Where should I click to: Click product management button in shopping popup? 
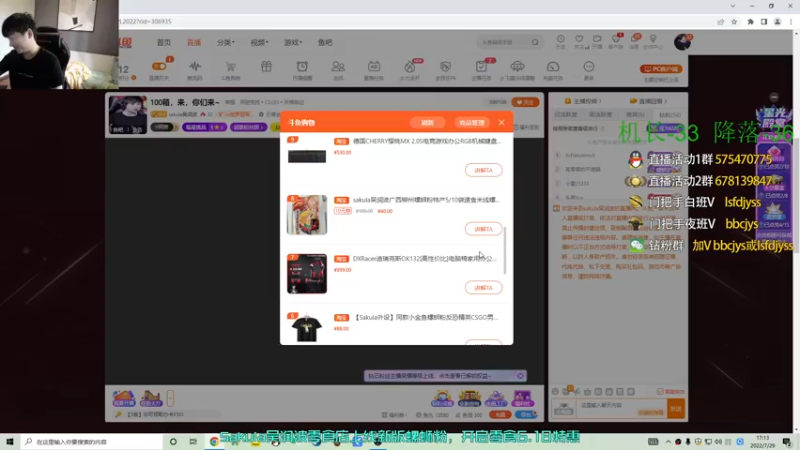coord(471,122)
